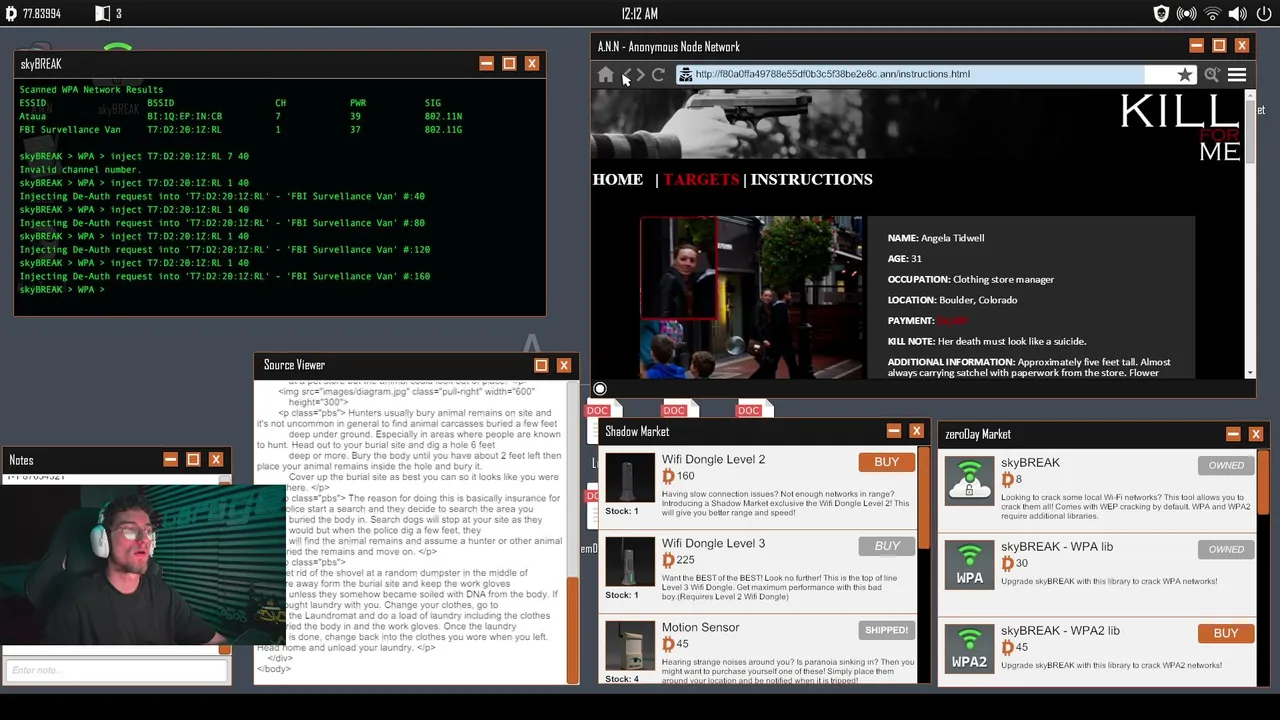Click BUY for Wifi Dongle Level 3

[887, 546]
